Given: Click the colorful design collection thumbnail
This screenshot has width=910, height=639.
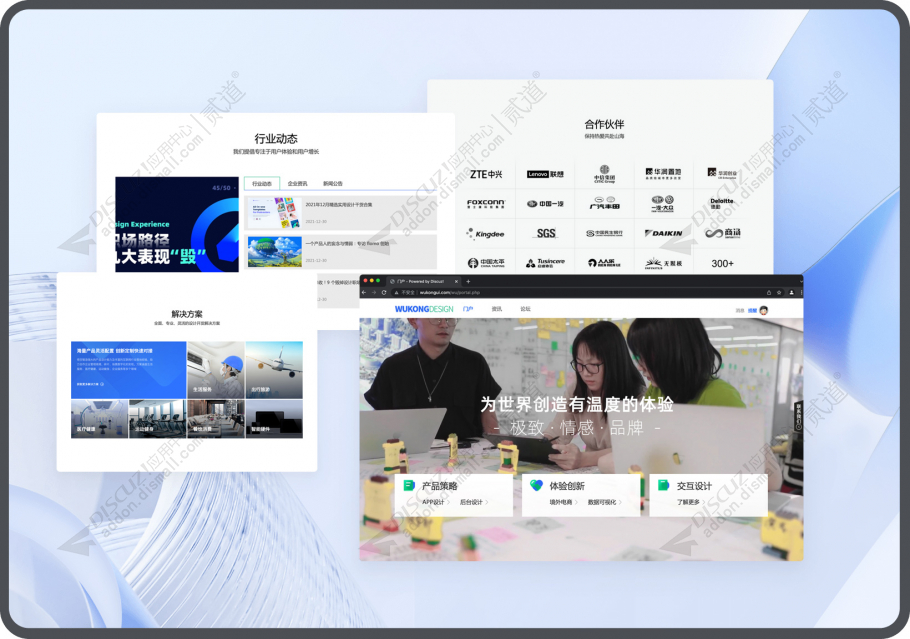Looking at the screenshot, I should tap(275, 213).
